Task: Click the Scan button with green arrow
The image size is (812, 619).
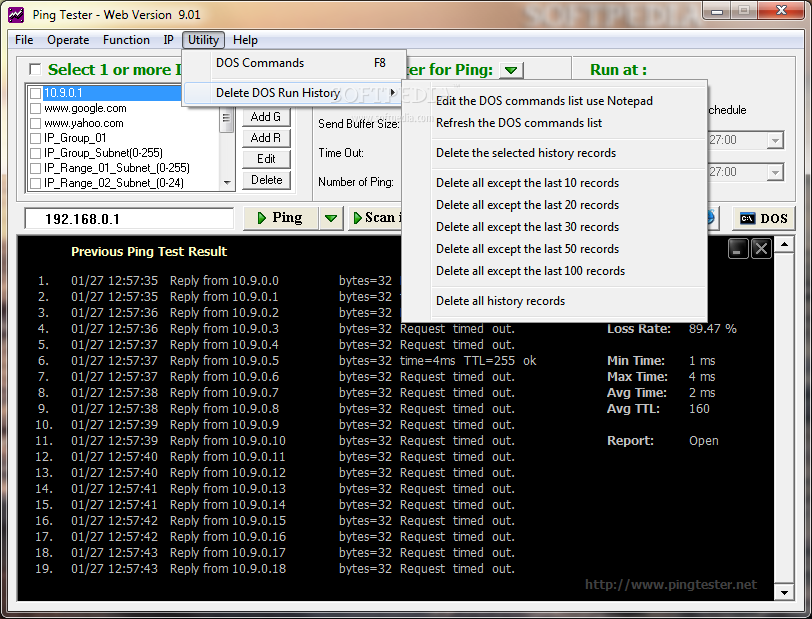Action: pos(375,218)
